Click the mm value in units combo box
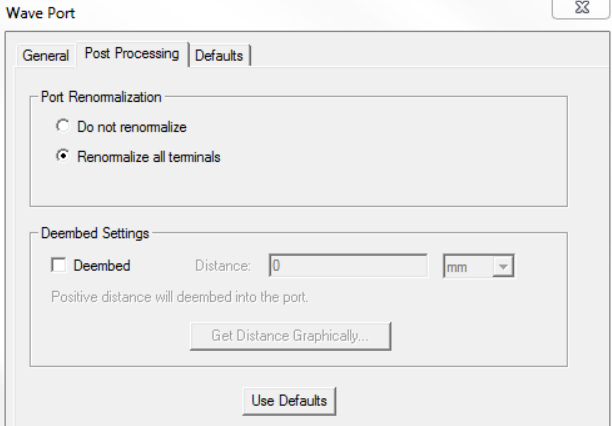The height and width of the screenshot is (426, 612). [467, 266]
